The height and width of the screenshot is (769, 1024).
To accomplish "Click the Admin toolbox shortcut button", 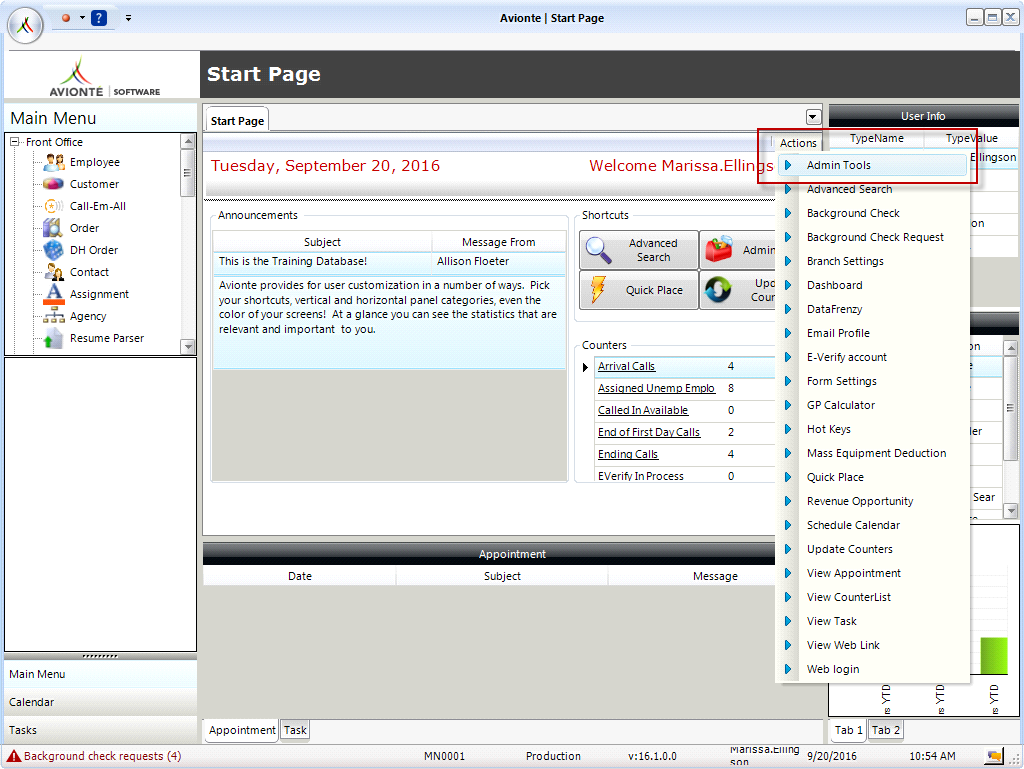I will click(738, 250).
